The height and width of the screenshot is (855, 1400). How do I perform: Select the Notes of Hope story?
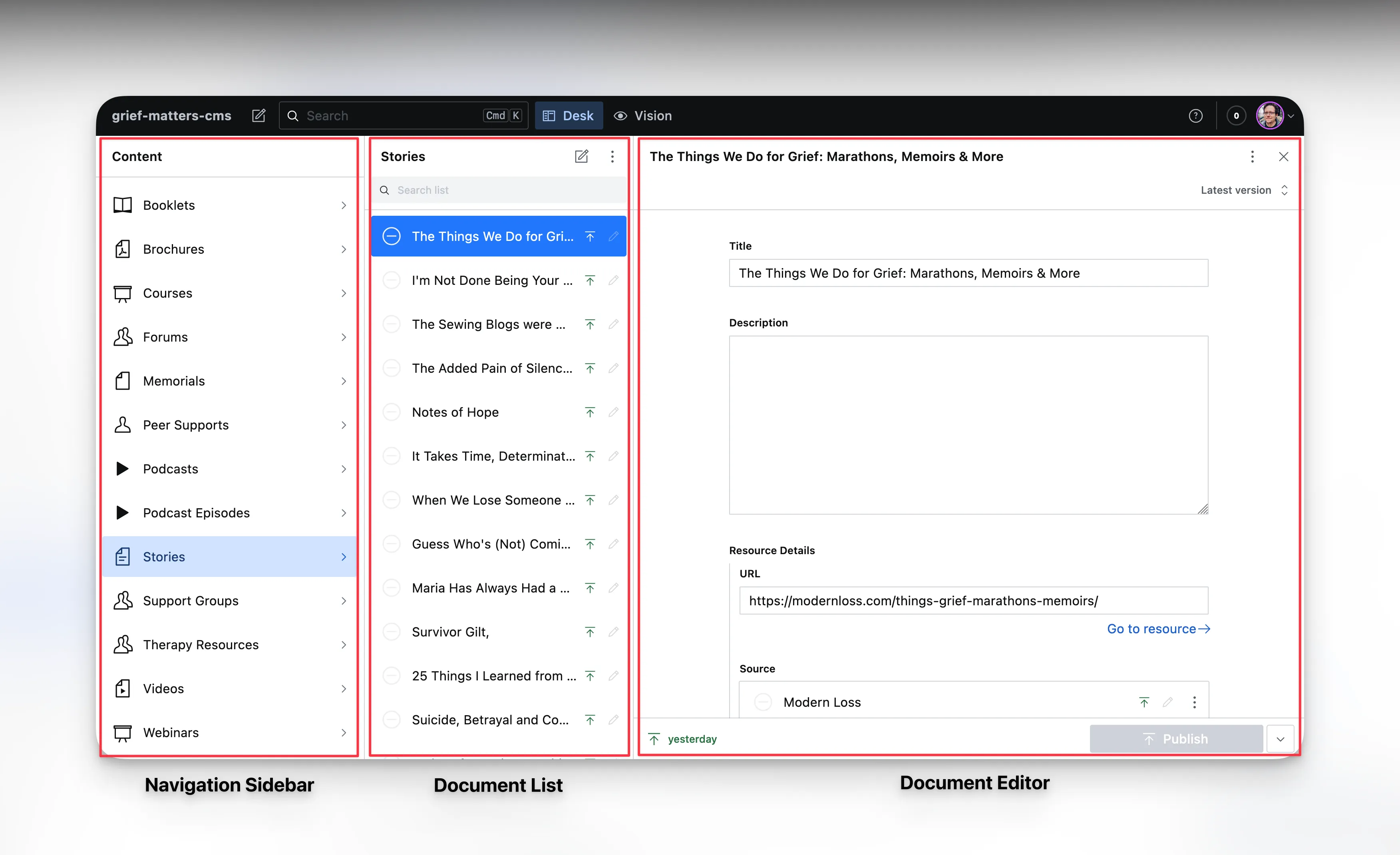coord(455,412)
